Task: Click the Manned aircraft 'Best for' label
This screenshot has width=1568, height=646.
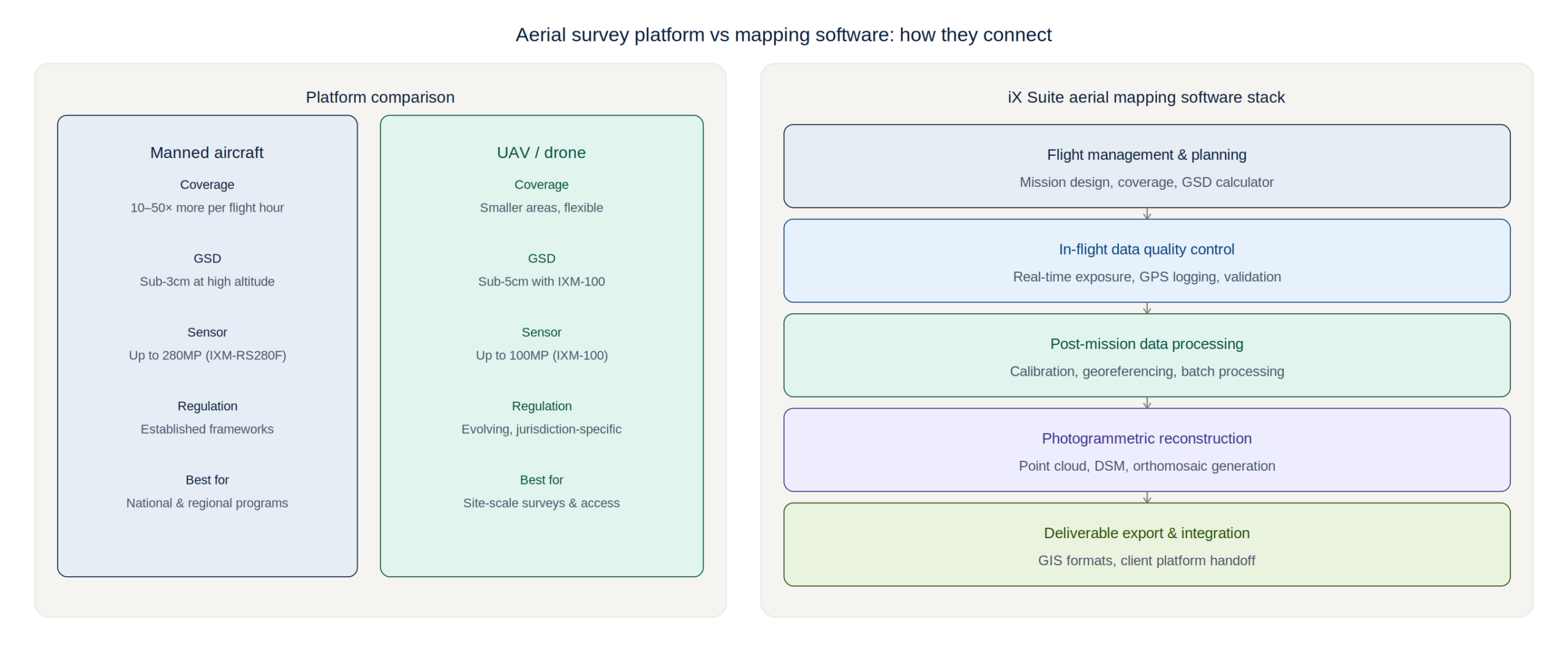Action: point(207,480)
